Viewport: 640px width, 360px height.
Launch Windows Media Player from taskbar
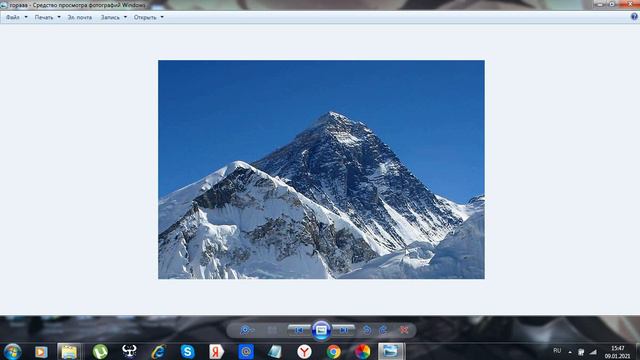pos(41,352)
